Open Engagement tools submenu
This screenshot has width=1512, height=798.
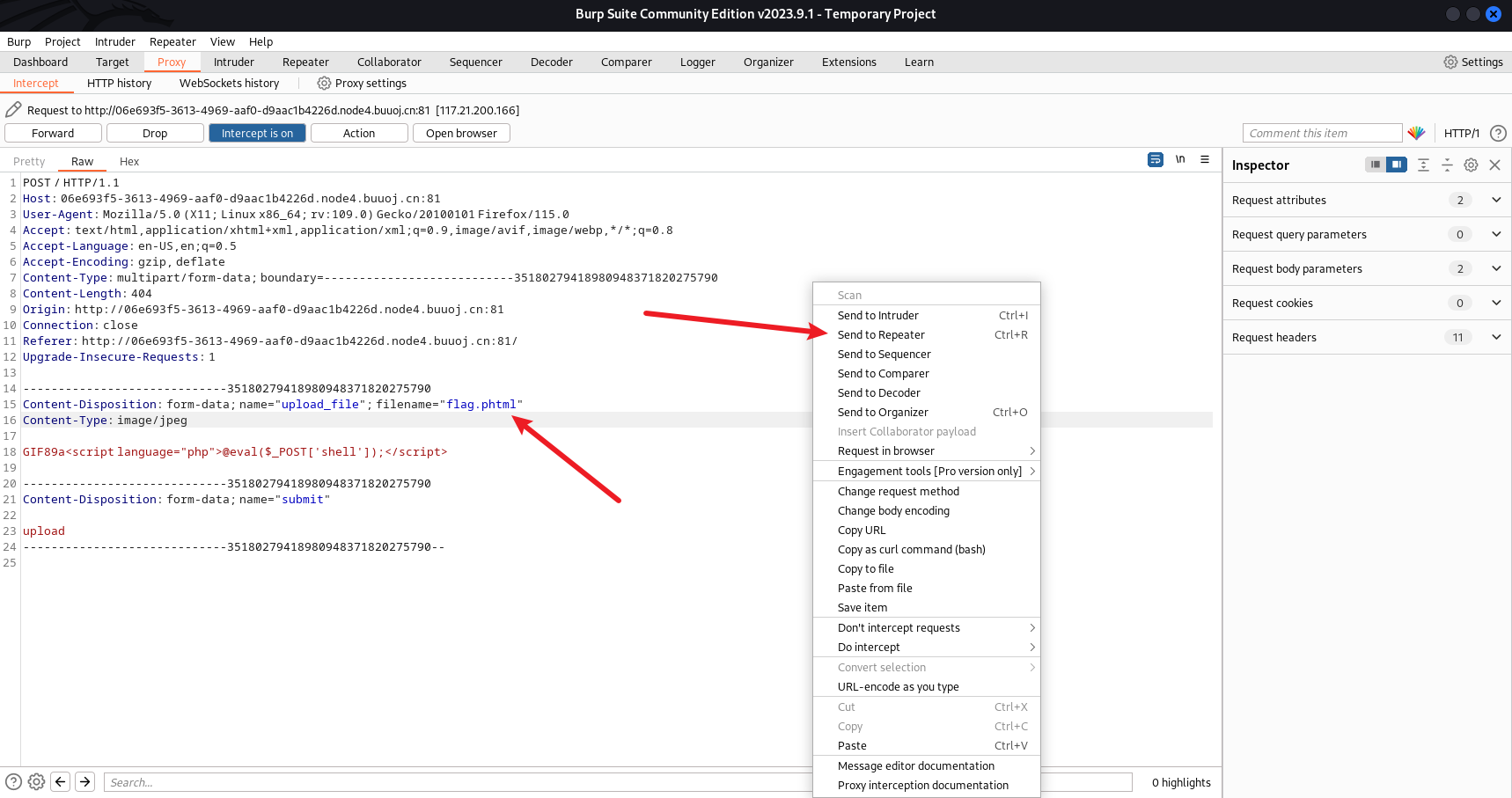pos(927,471)
